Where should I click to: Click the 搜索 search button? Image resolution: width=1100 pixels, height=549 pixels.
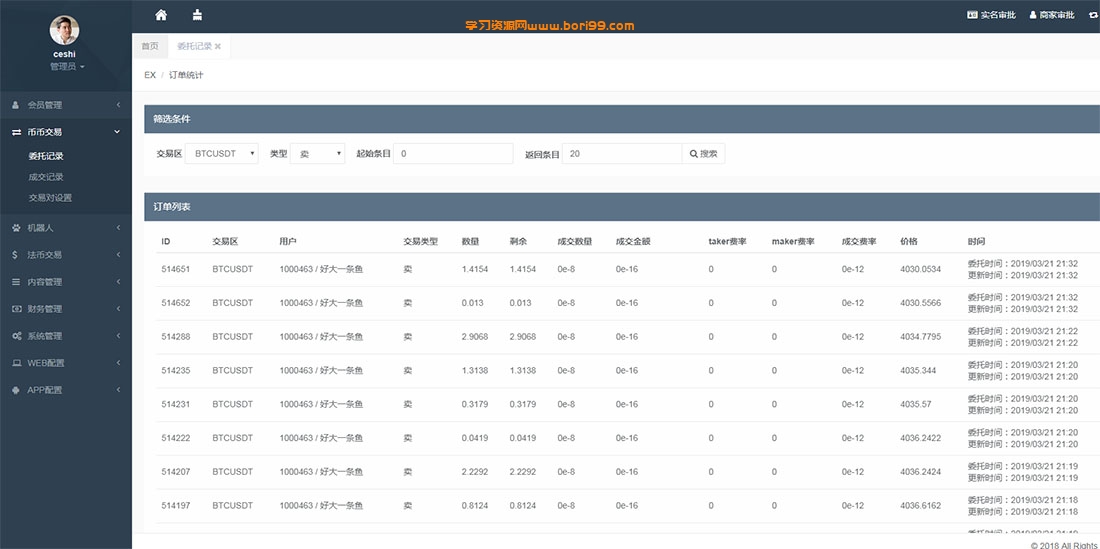[704, 154]
